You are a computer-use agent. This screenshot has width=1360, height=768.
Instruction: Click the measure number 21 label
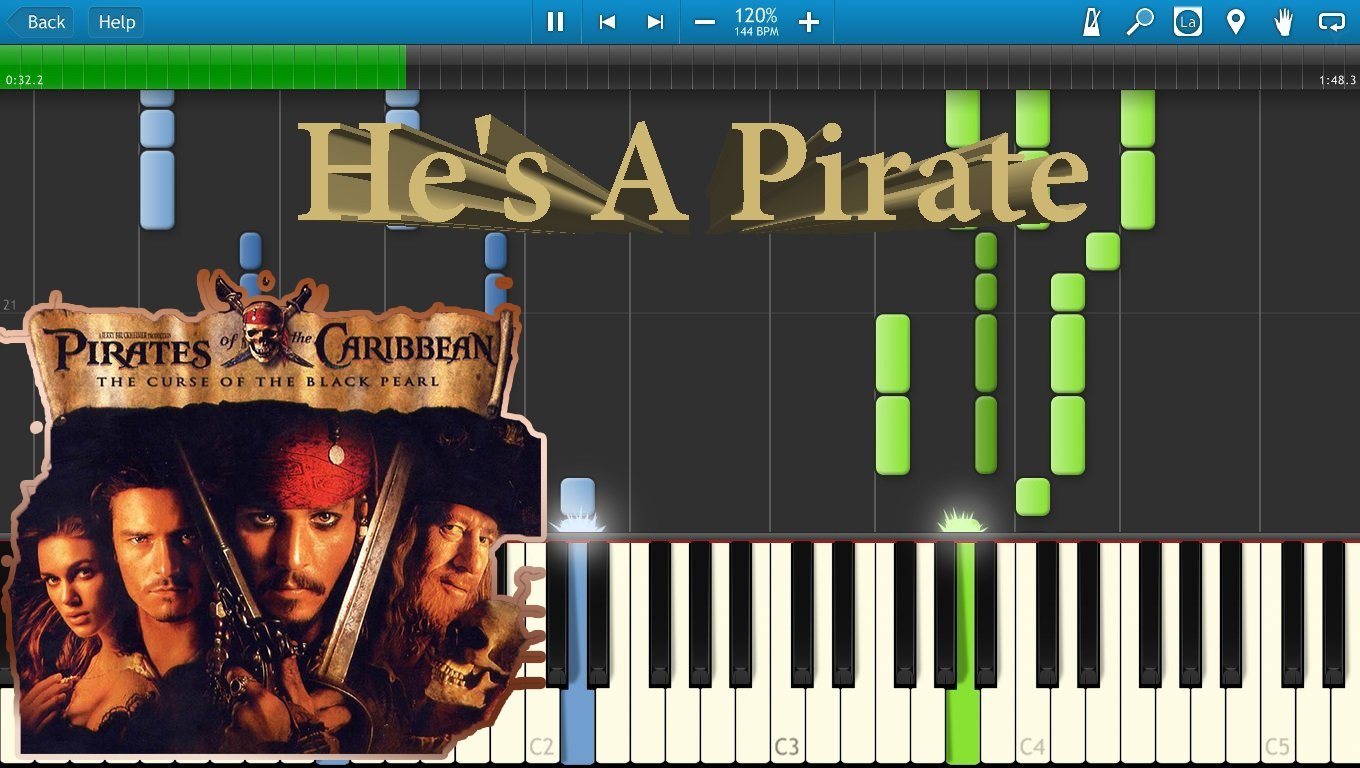(10, 304)
